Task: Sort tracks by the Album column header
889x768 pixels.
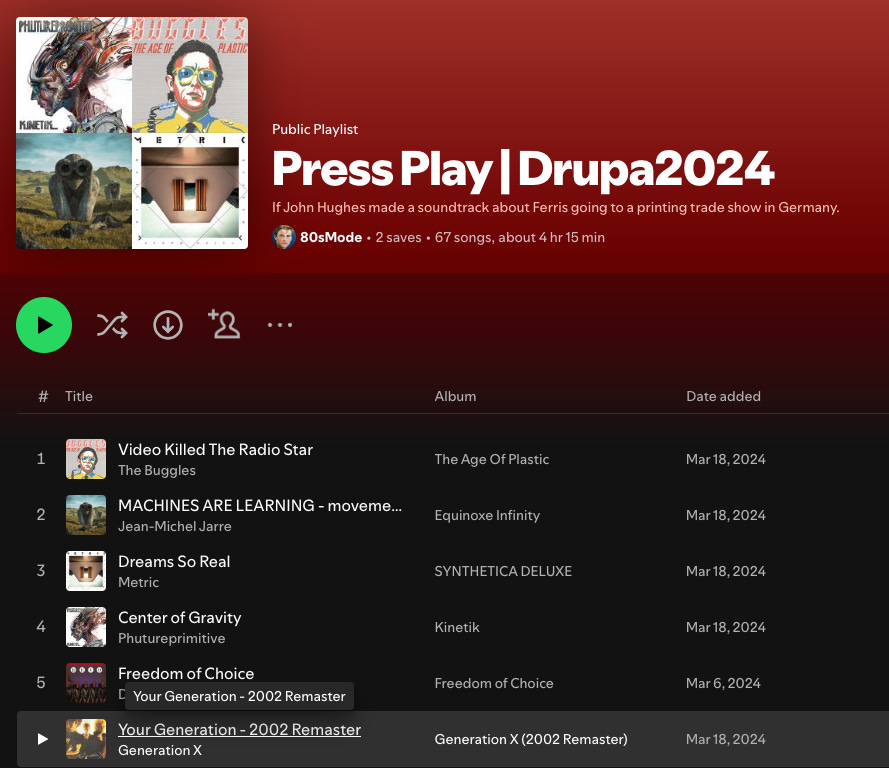Action: pyautogui.click(x=455, y=396)
